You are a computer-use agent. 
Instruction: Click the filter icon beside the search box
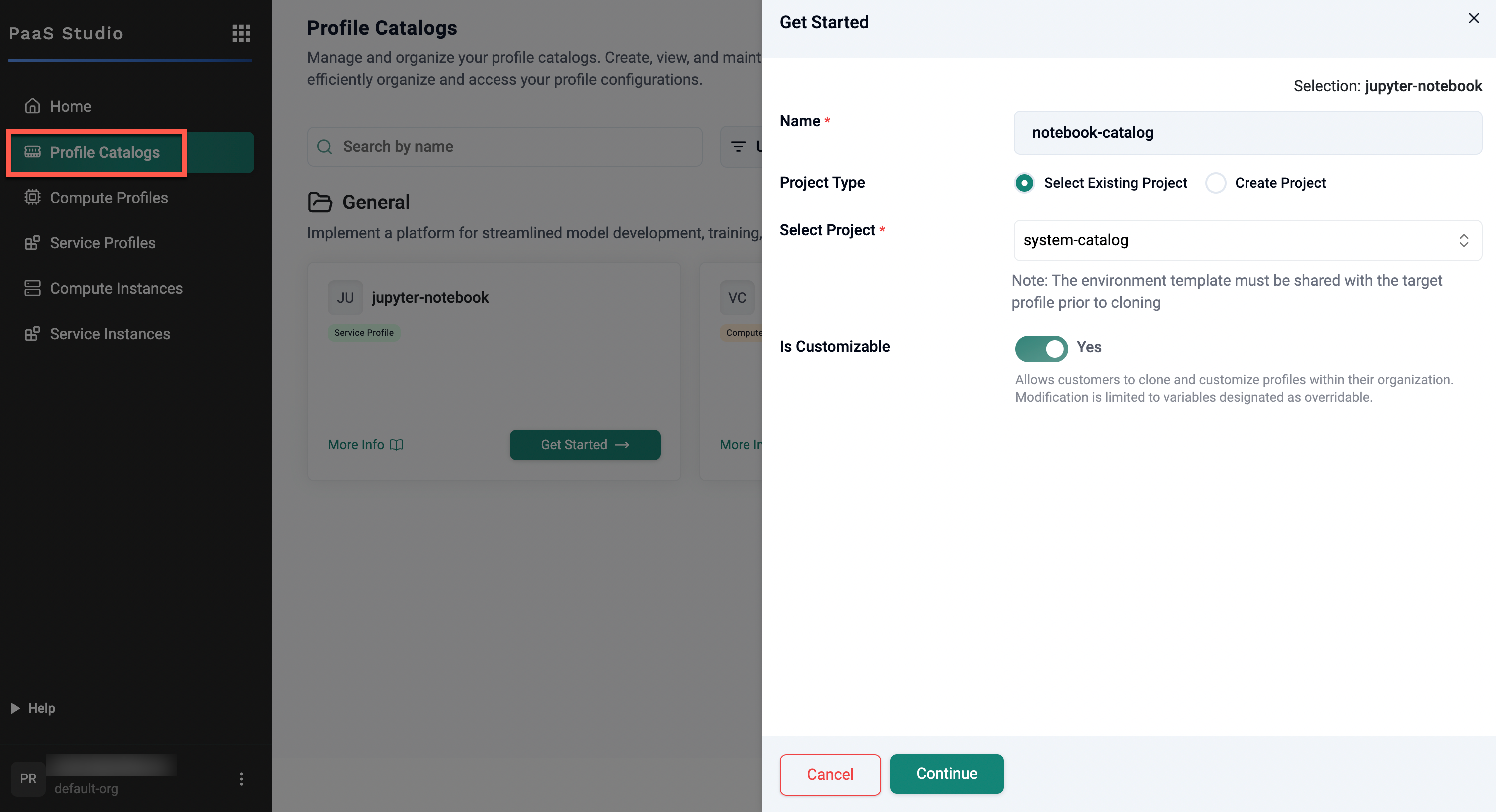[x=738, y=146]
